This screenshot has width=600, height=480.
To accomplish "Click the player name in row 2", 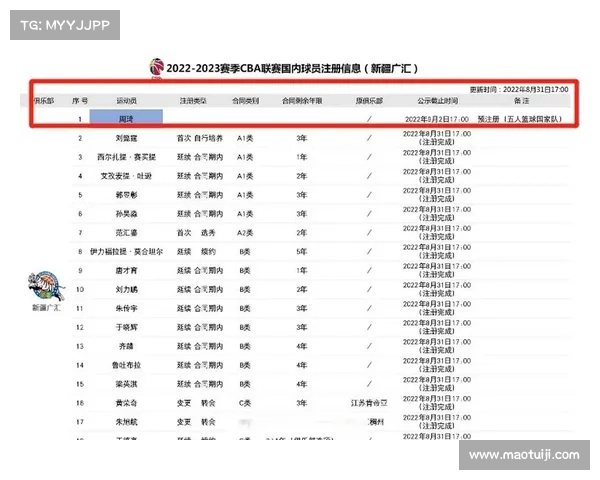I will click(126, 138).
